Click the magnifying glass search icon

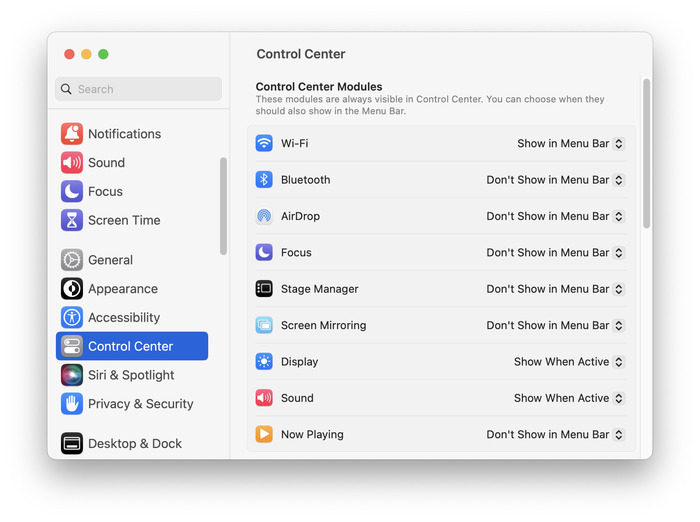66,89
